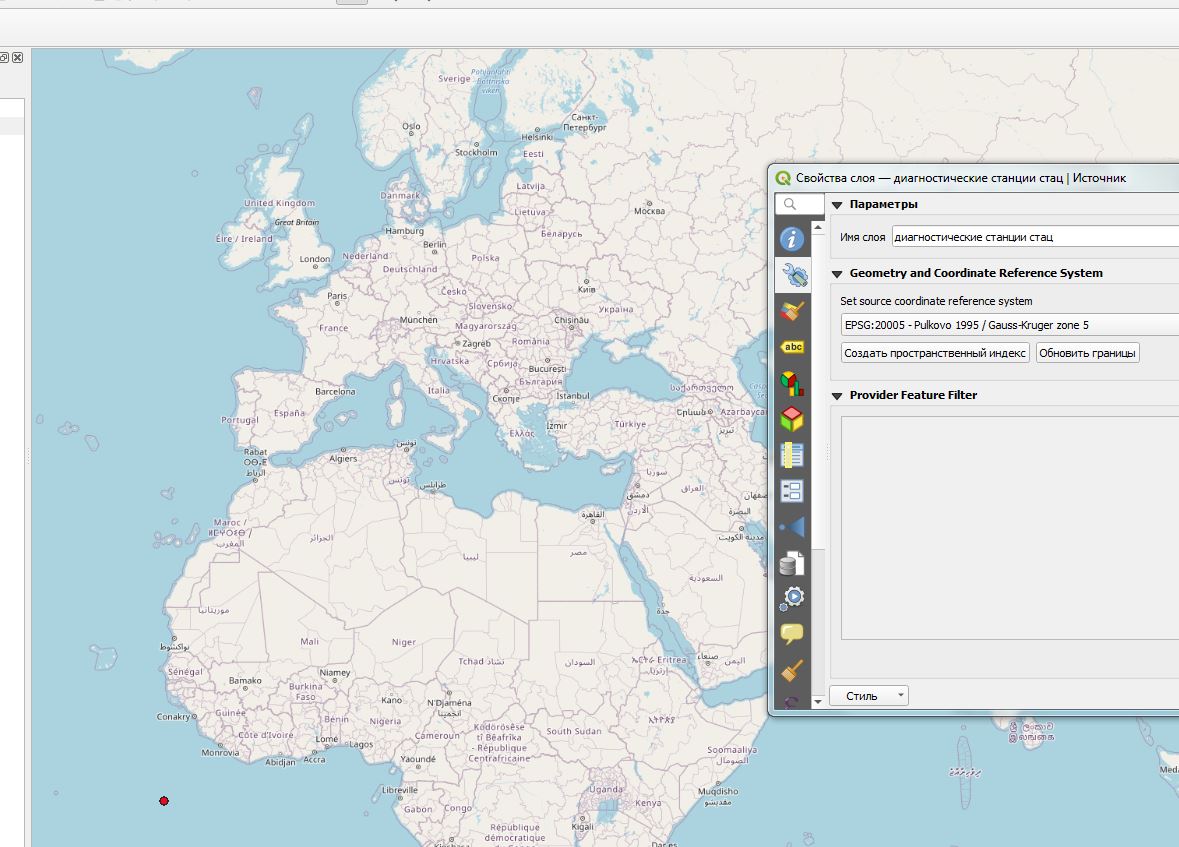Collapse the Параметры section
This screenshot has height=847, width=1179.
point(837,205)
